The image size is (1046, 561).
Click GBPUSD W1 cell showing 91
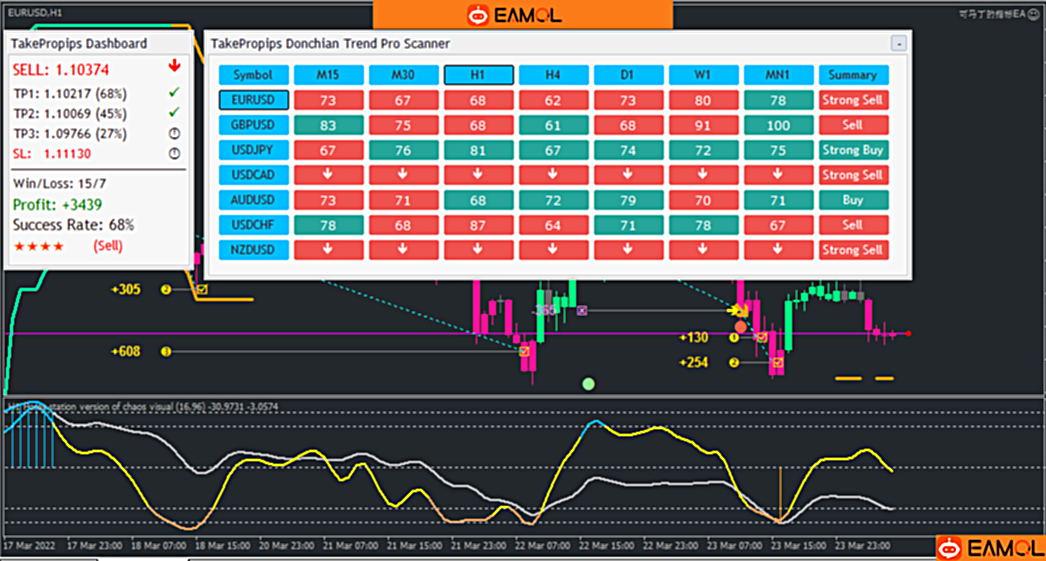703,125
